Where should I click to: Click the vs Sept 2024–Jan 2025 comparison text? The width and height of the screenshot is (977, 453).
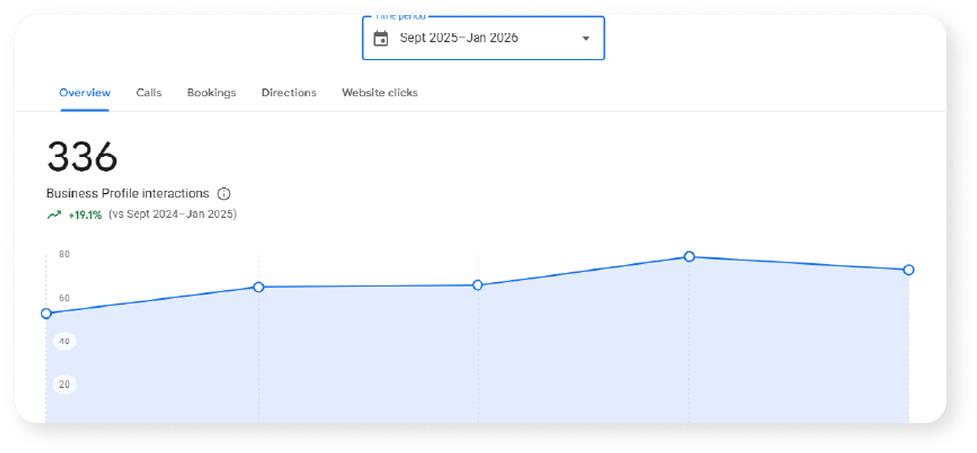(x=173, y=215)
